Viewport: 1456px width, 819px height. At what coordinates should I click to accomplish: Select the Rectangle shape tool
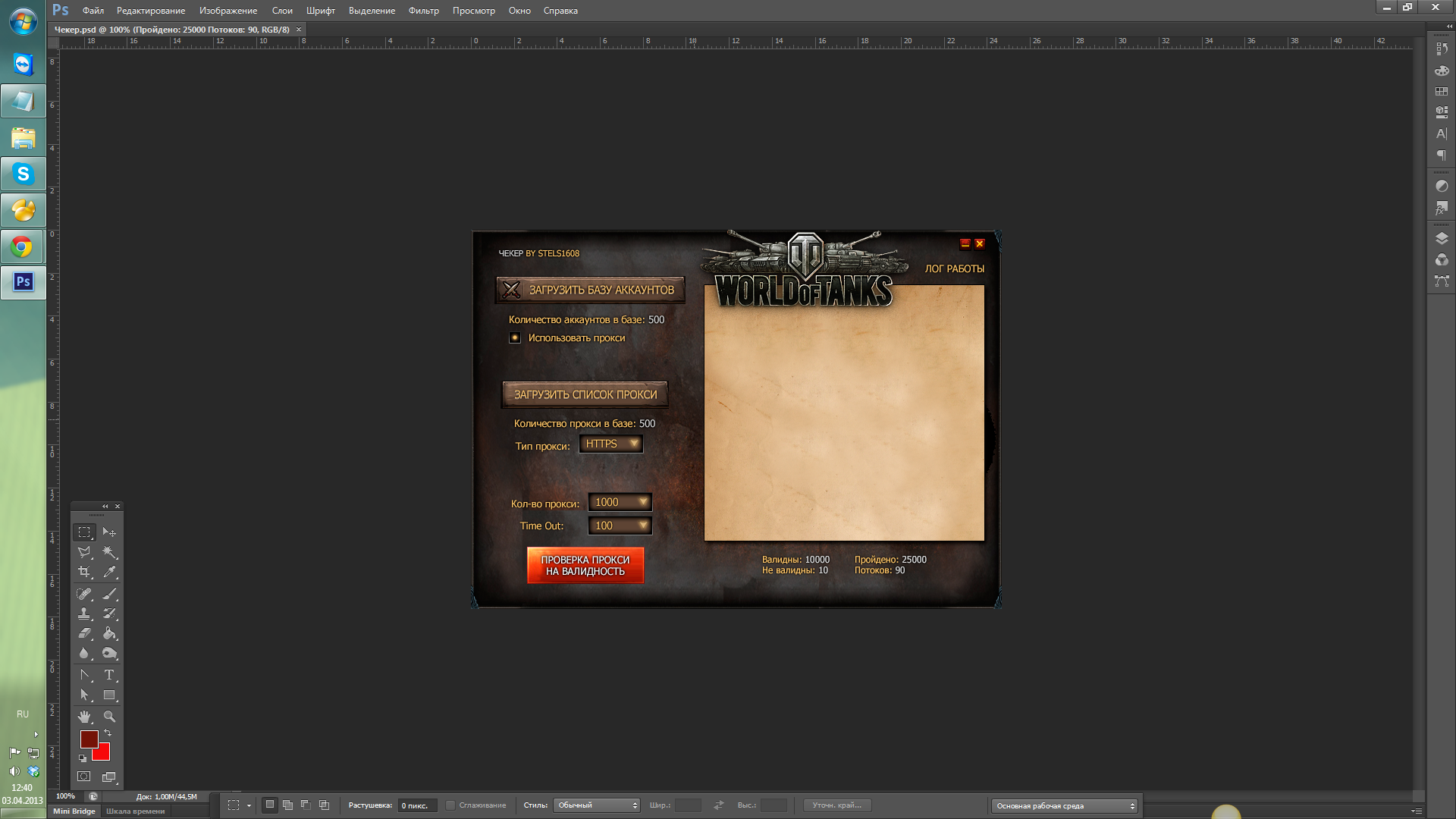click(x=109, y=695)
